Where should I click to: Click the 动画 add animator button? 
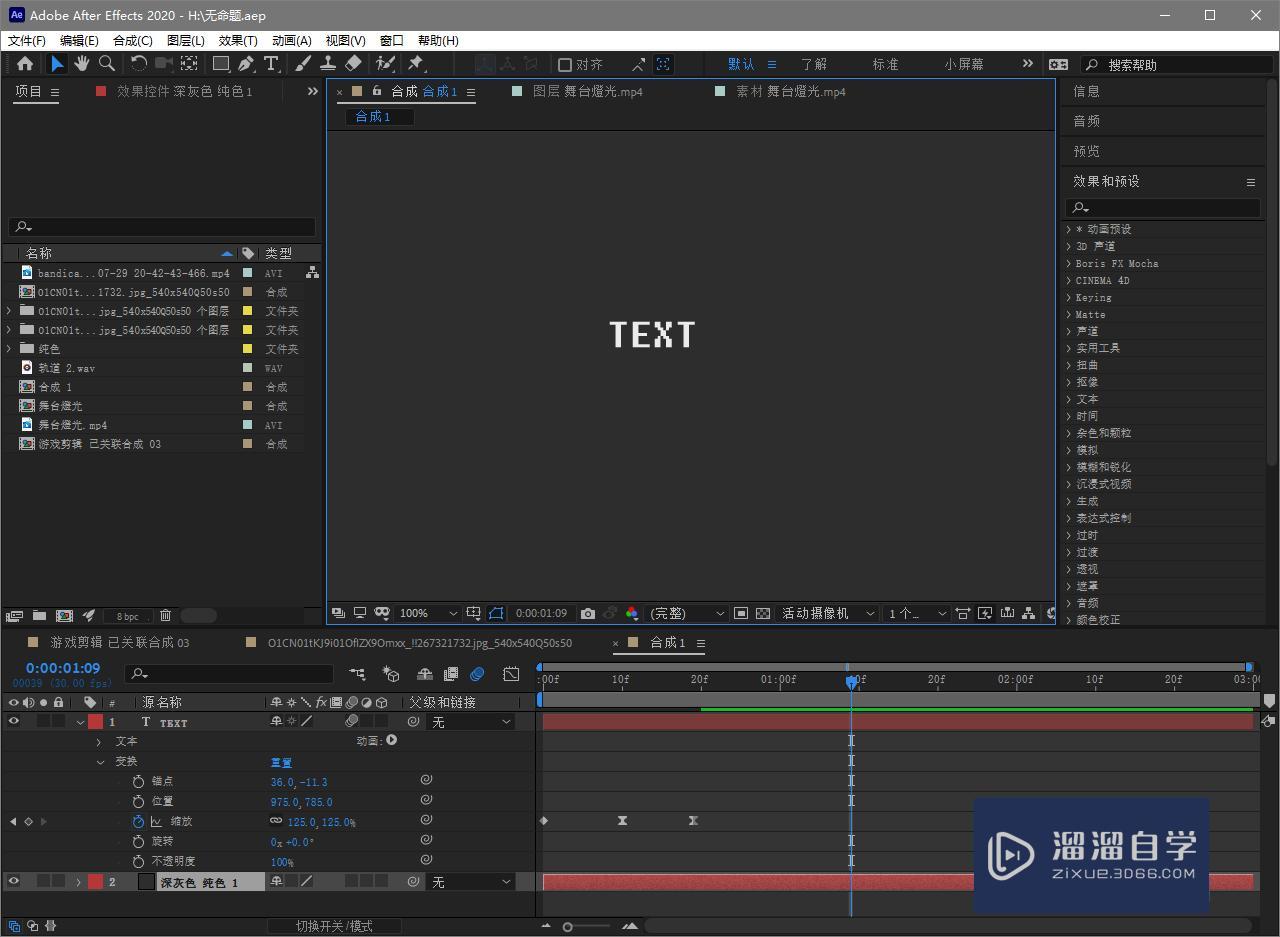click(391, 741)
